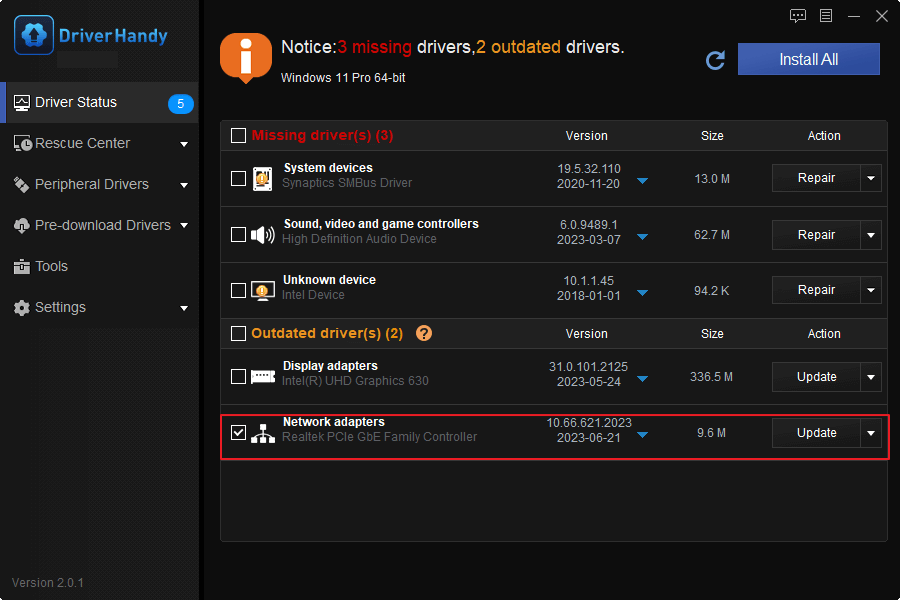Open version dropdown for Synaptics SMBus Driver
Viewport: 900px width, 600px height.
pyautogui.click(x=643, y=181)
